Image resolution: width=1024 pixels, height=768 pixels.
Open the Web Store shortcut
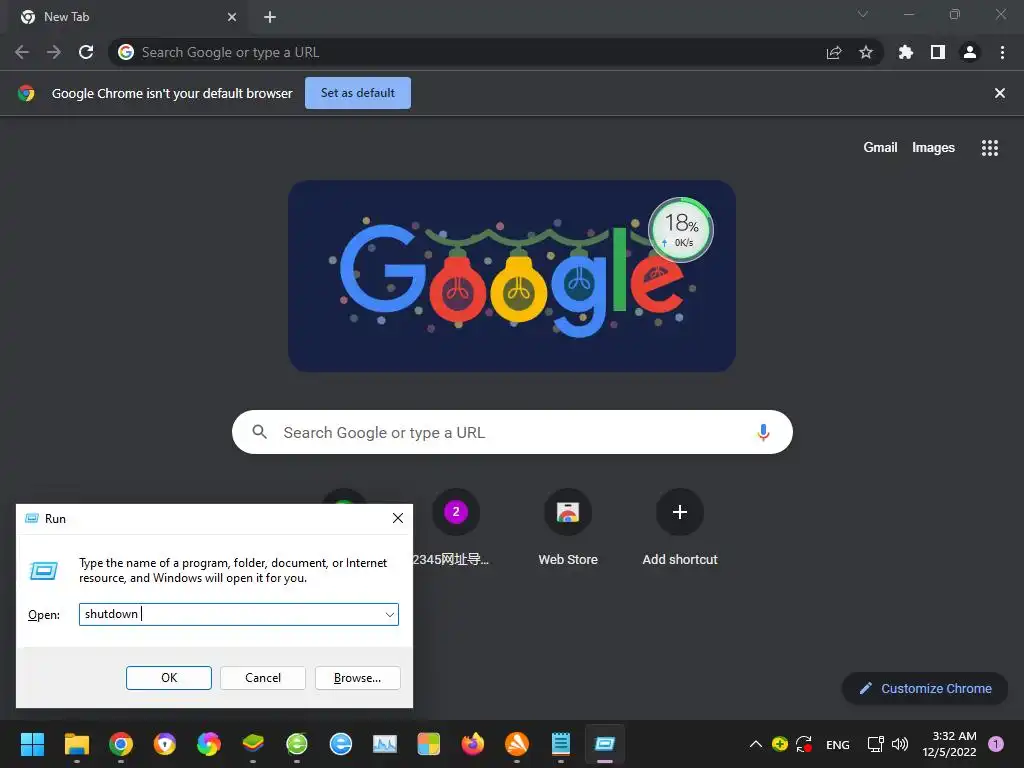(568, 528)
